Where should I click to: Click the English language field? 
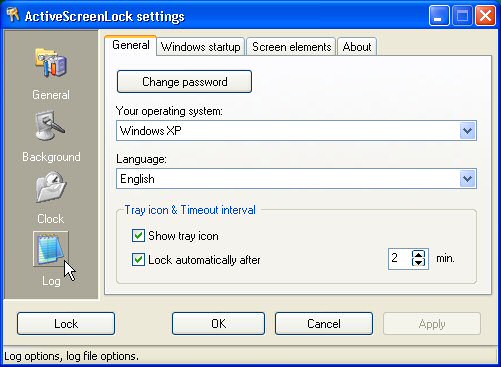[x=296, y=179]
